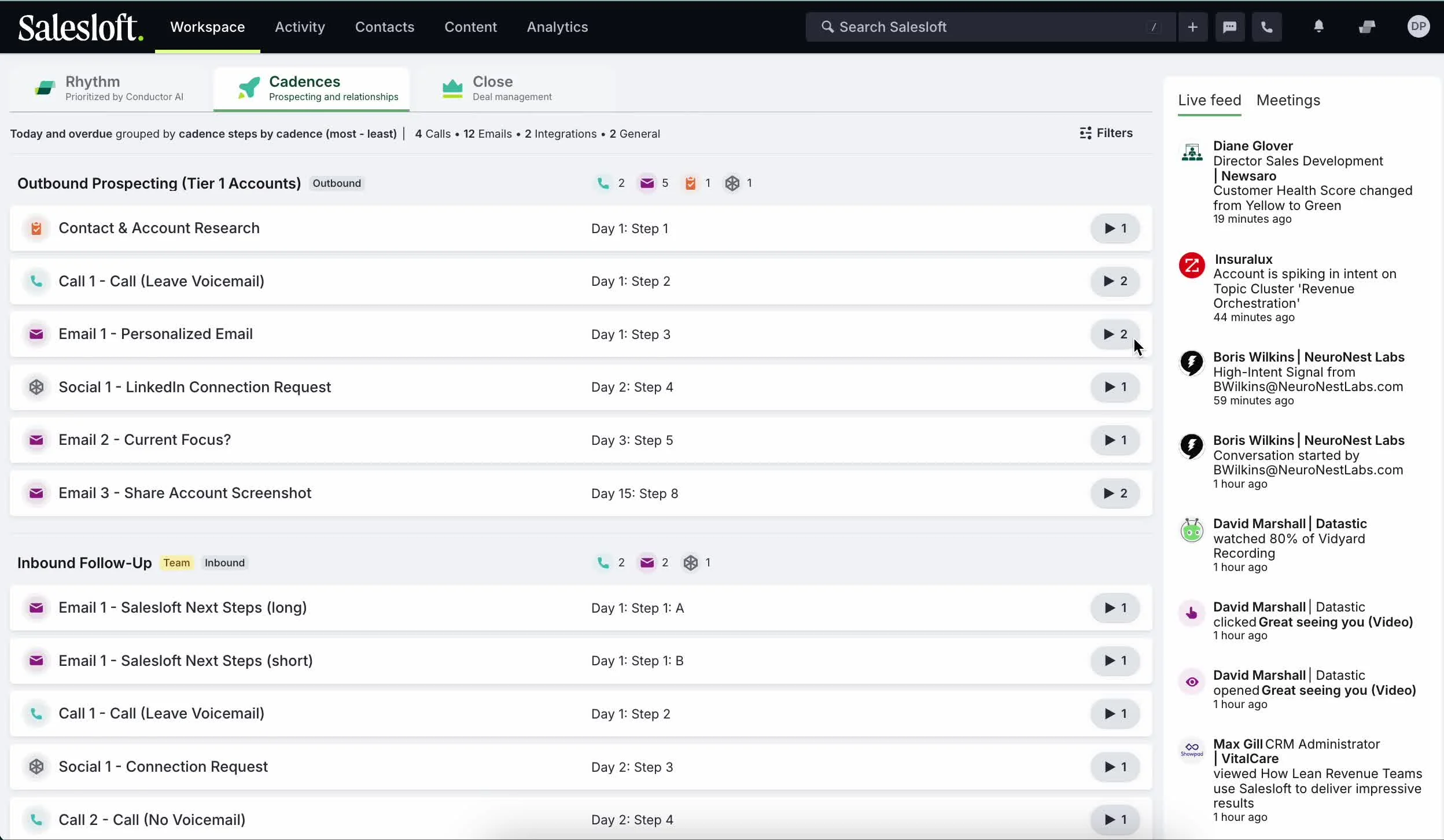Open the Inbound Follow-Up cadence
The height and width of the screenshot is (840, 1444).
(84, 563)
